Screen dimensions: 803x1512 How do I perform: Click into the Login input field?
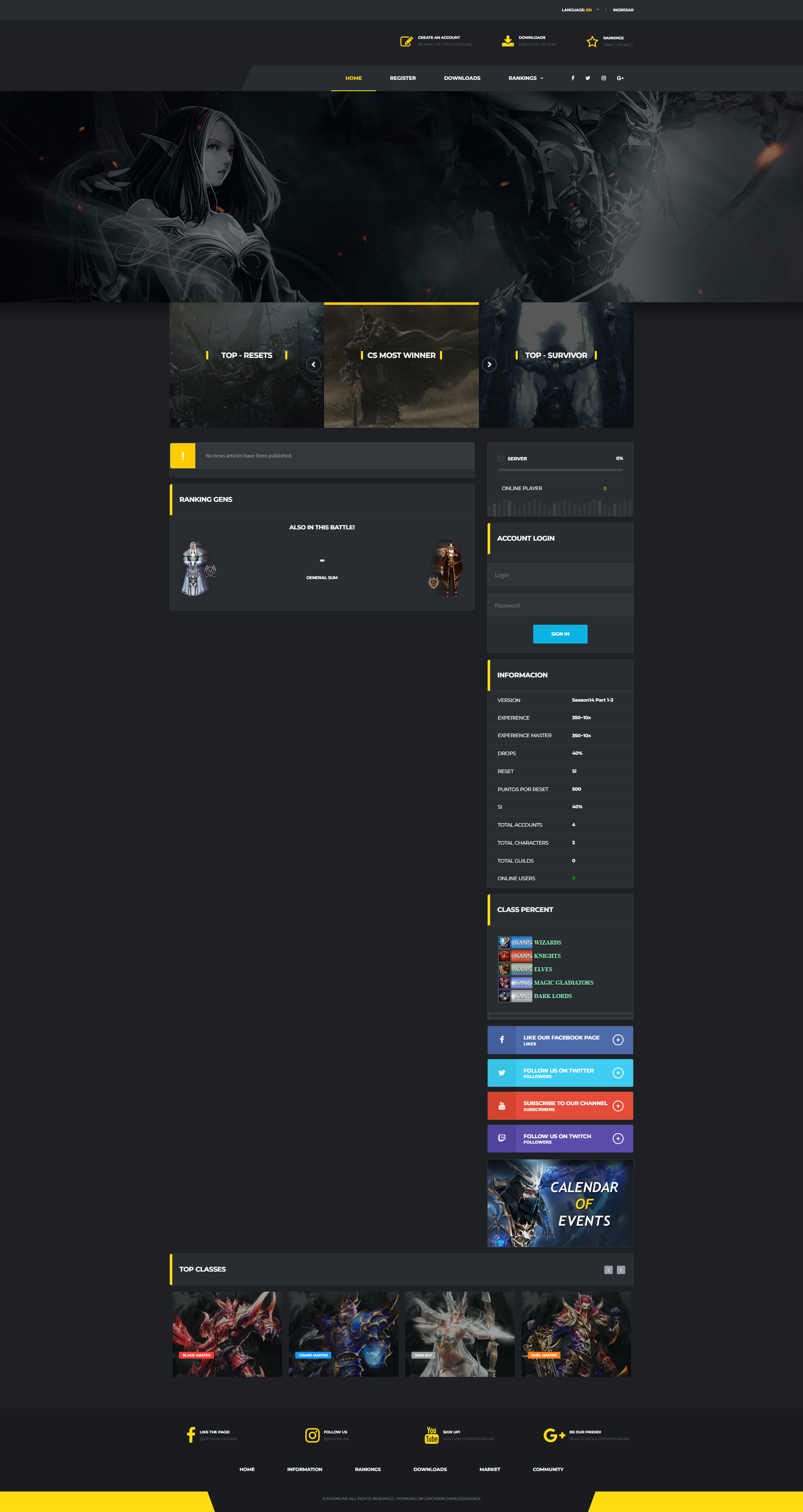pyautogui.click(x=560, y=575)
